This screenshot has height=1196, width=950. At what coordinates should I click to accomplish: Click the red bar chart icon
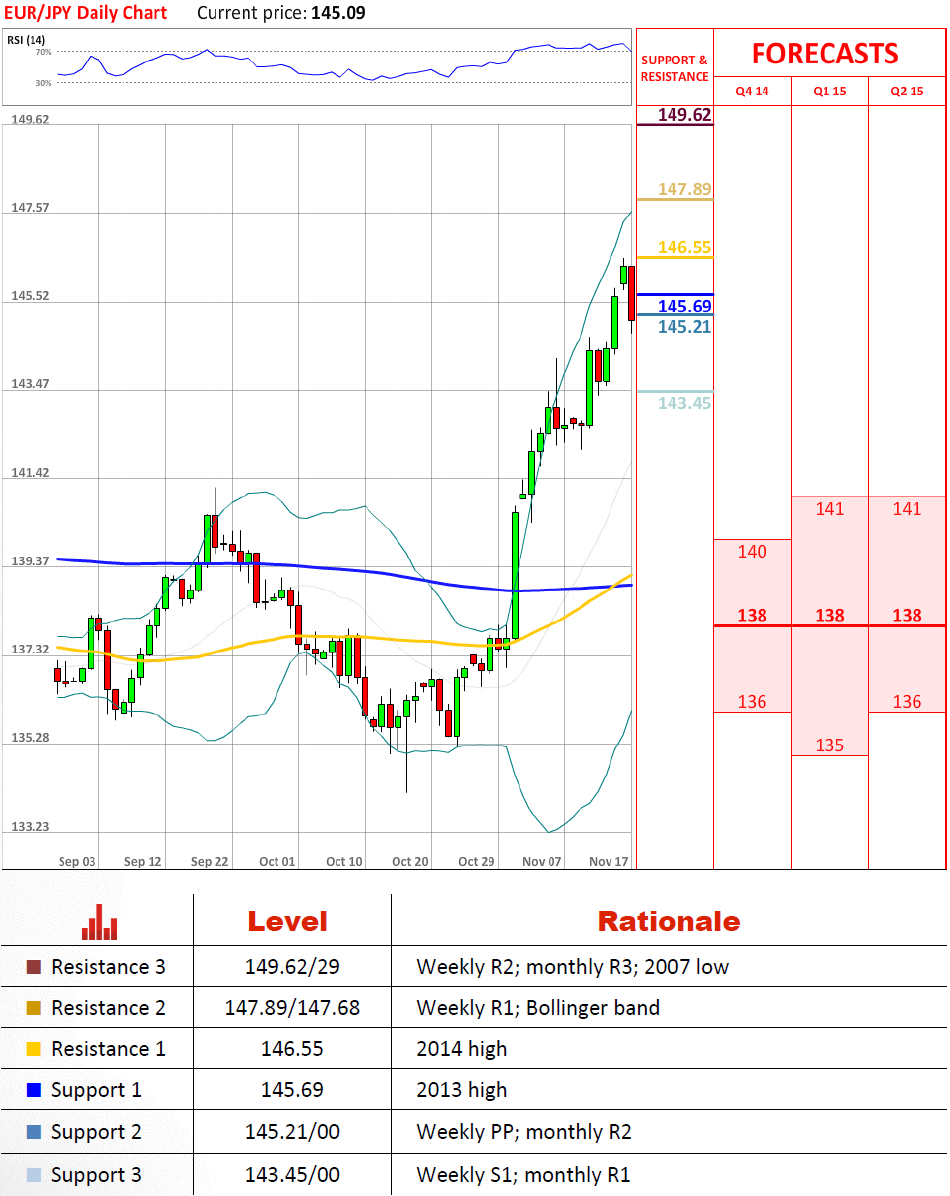[x=99, y=921]
